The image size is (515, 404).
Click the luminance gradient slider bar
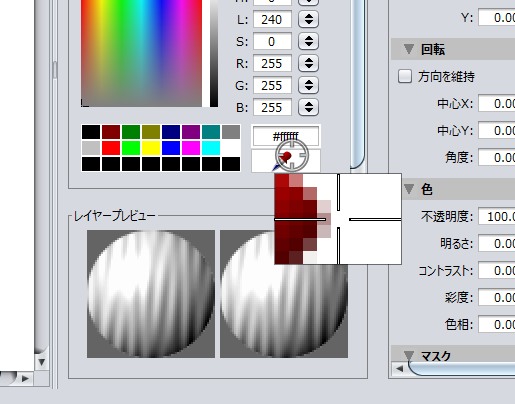[x=214, y=53]
